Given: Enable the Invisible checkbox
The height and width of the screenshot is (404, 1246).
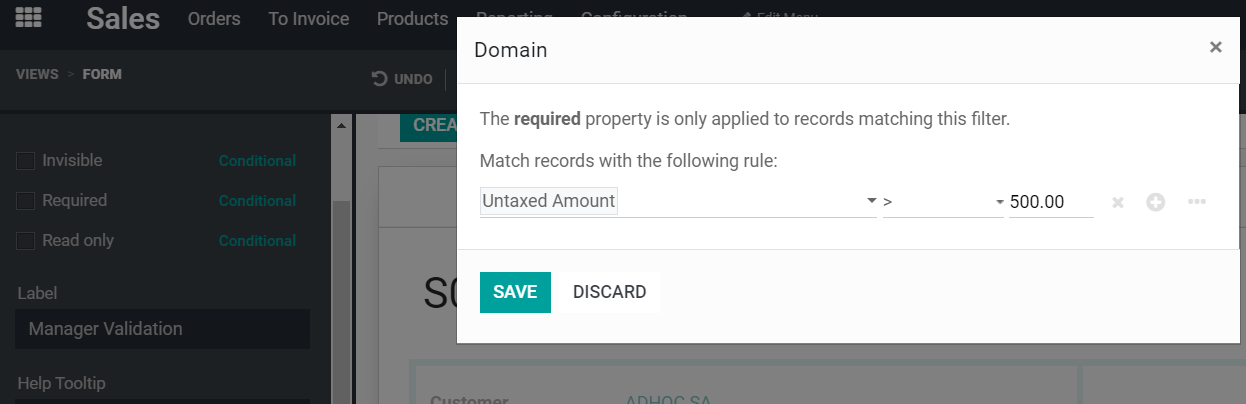Looking at the screenshot, I should click(x=26, y=161).
